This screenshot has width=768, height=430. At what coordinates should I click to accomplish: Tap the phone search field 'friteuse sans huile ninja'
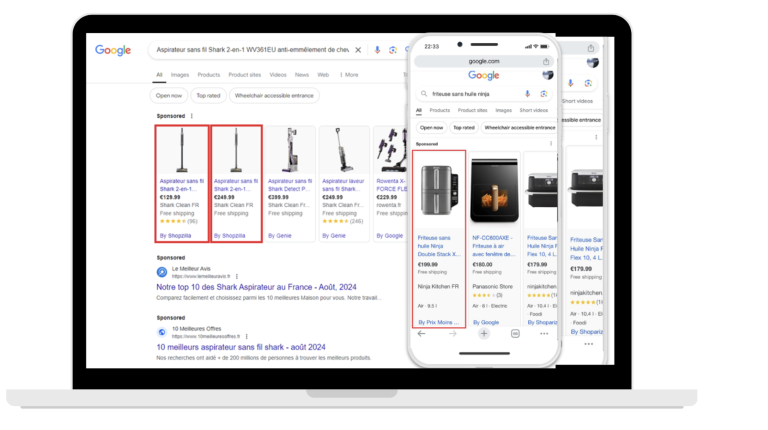coord(460,94)
